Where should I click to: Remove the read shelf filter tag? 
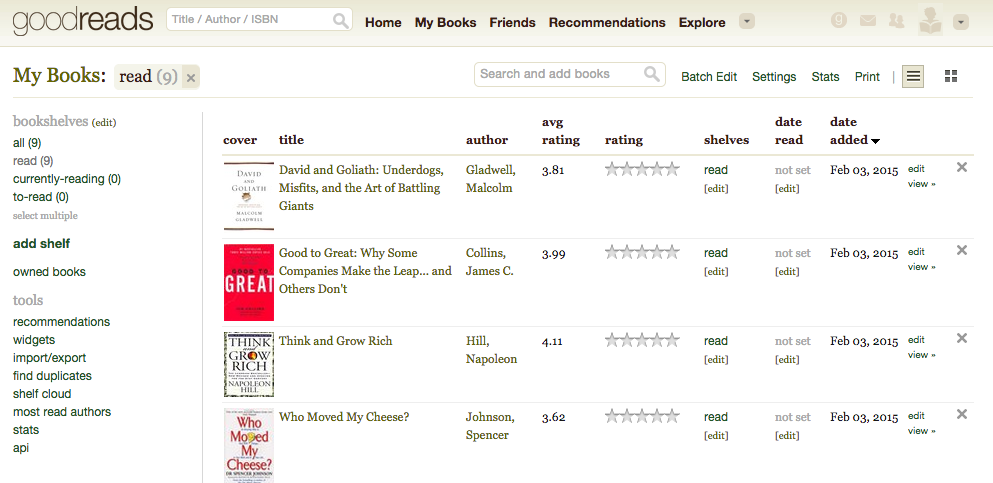191,77
